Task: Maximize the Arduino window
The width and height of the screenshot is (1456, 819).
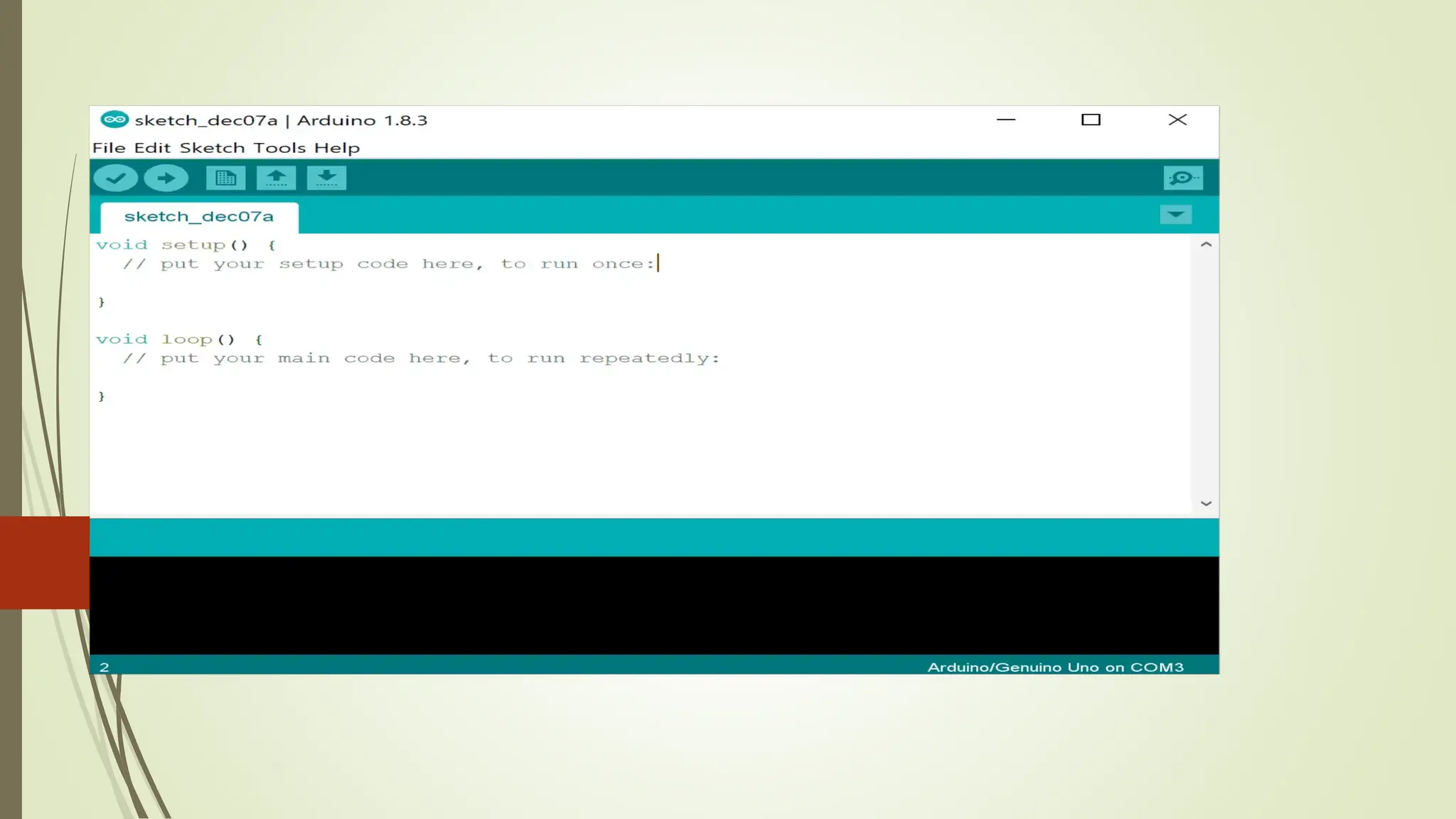Action: click(1091, 119)
